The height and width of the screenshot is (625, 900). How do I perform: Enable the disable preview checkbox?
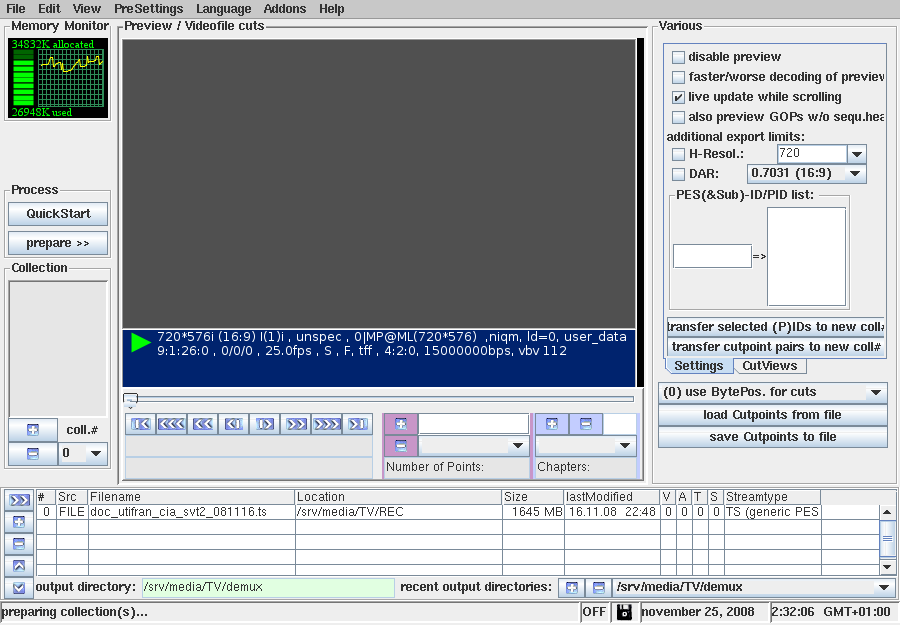click(678, 57)
